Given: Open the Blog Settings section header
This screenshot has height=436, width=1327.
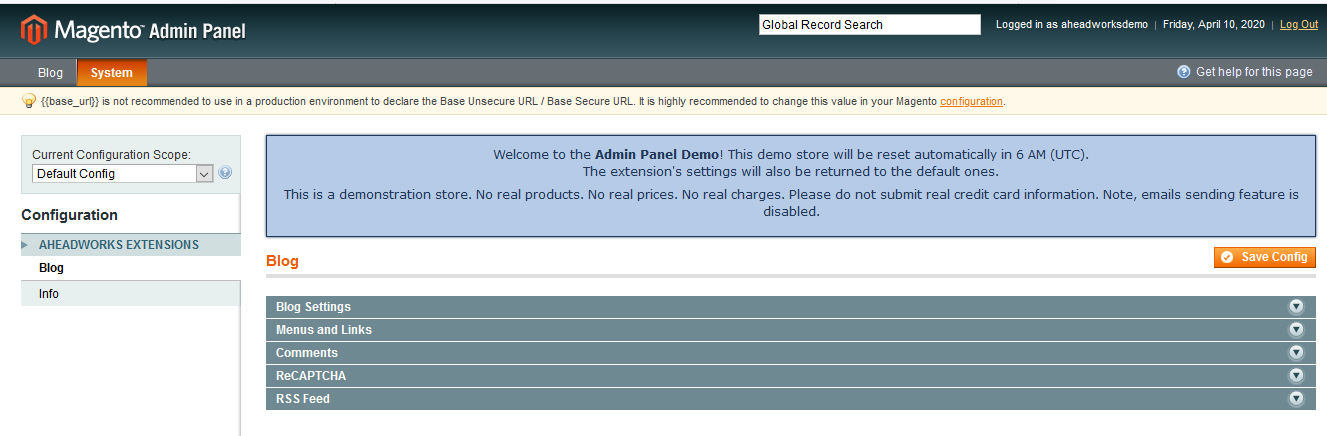Looking at the screenshot, I should (791, 307).
